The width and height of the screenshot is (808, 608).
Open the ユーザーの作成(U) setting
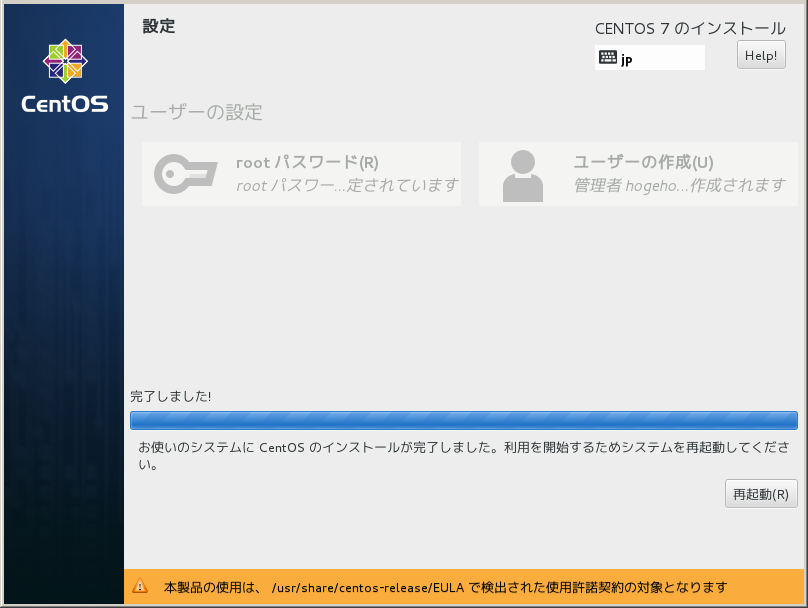638,174
